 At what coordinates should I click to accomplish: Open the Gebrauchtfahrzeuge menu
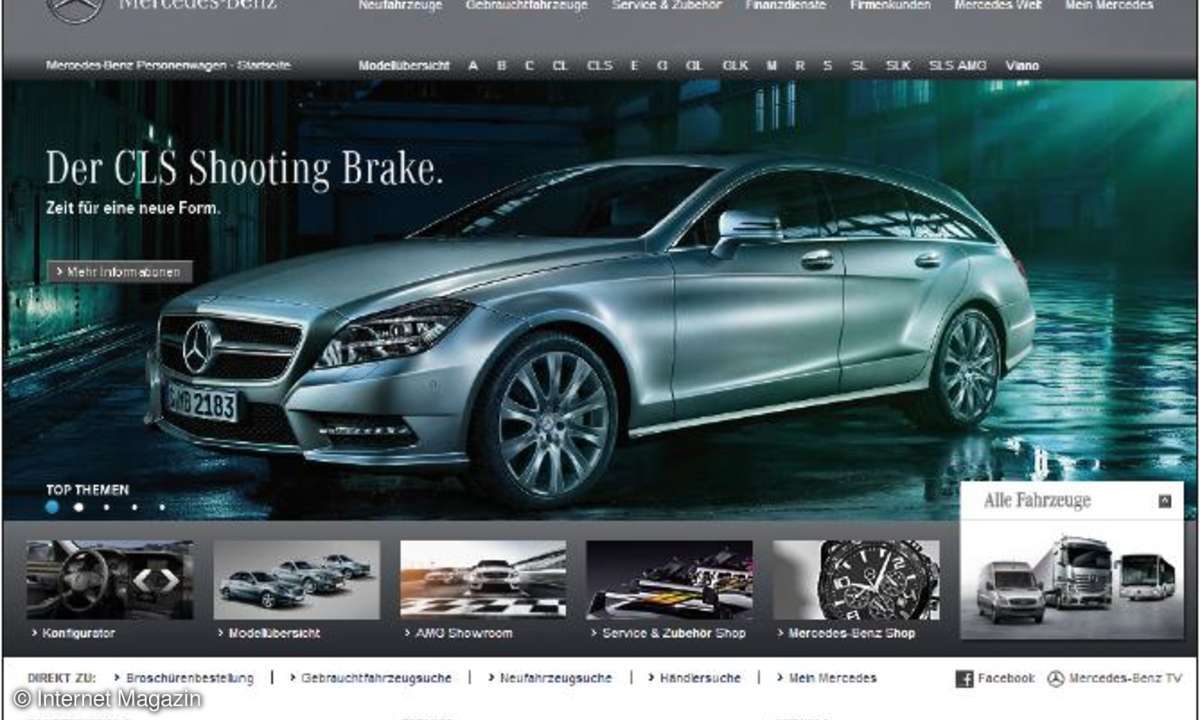coord(527,5)
